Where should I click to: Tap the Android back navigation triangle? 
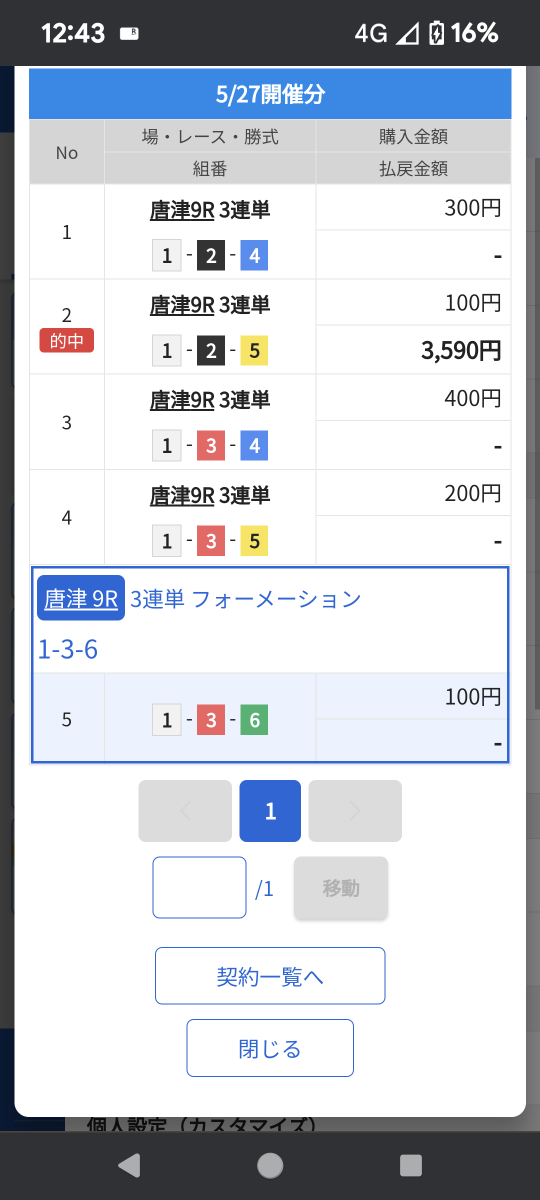(x=130, y=1165)
